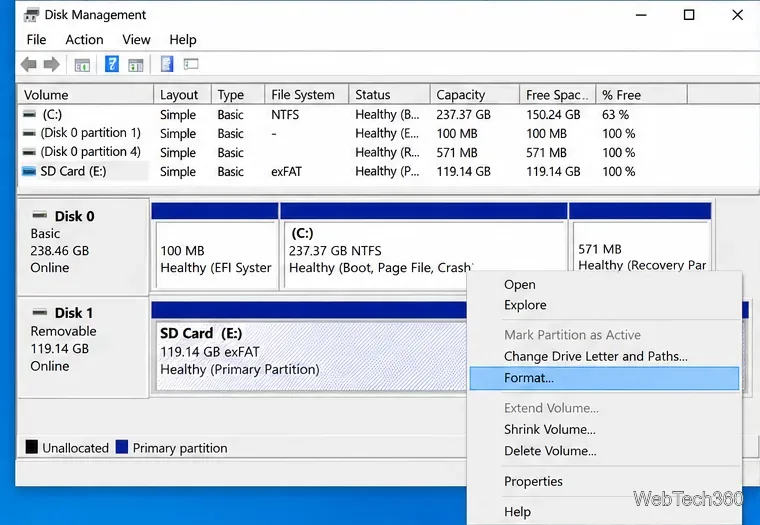Image resolution: width=760 pixels, height=525 pixels.
Task: Click the Show/Hide Console Tree icon
Action: click(82, 64)
